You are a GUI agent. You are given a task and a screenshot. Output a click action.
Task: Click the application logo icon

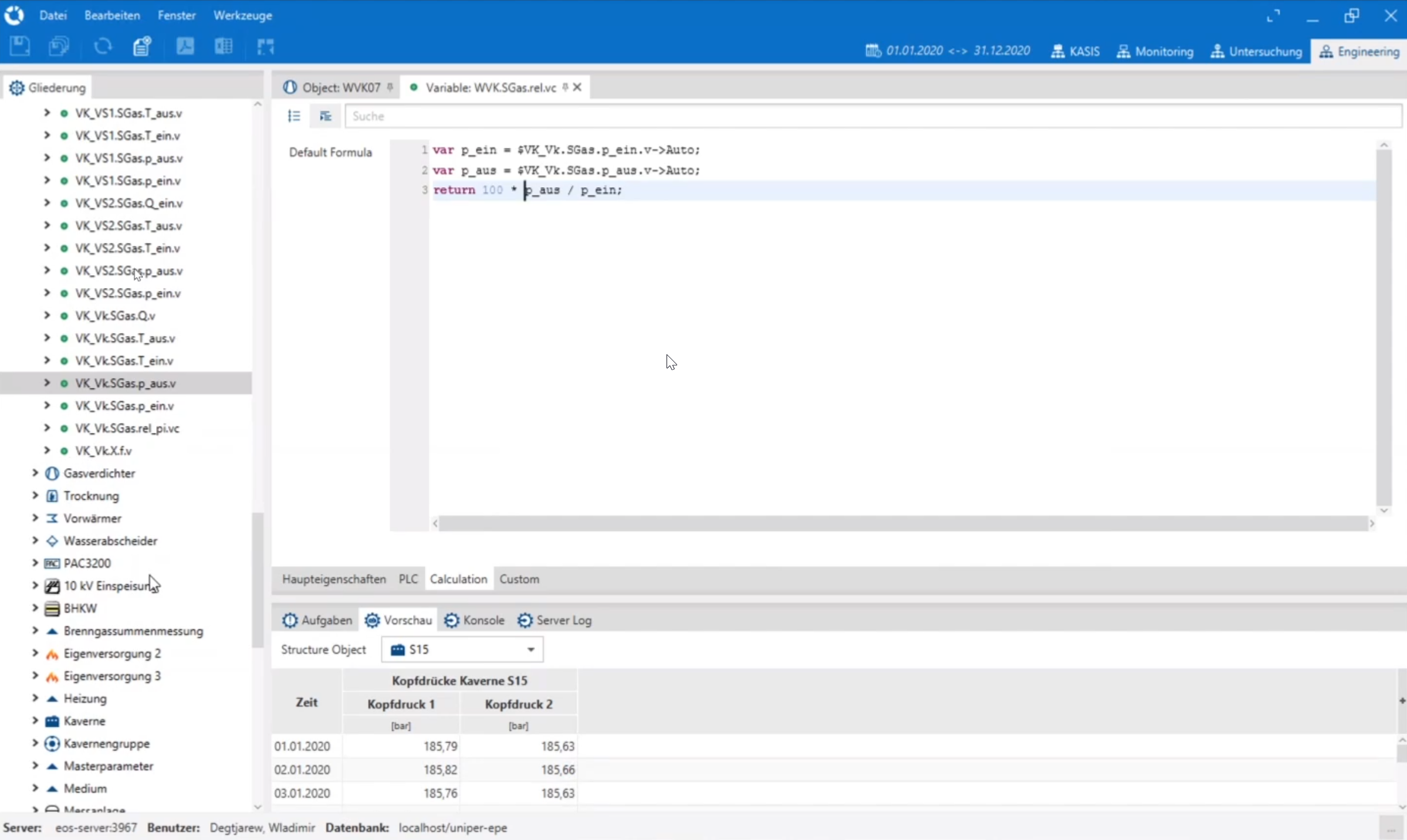pos(14,15)
